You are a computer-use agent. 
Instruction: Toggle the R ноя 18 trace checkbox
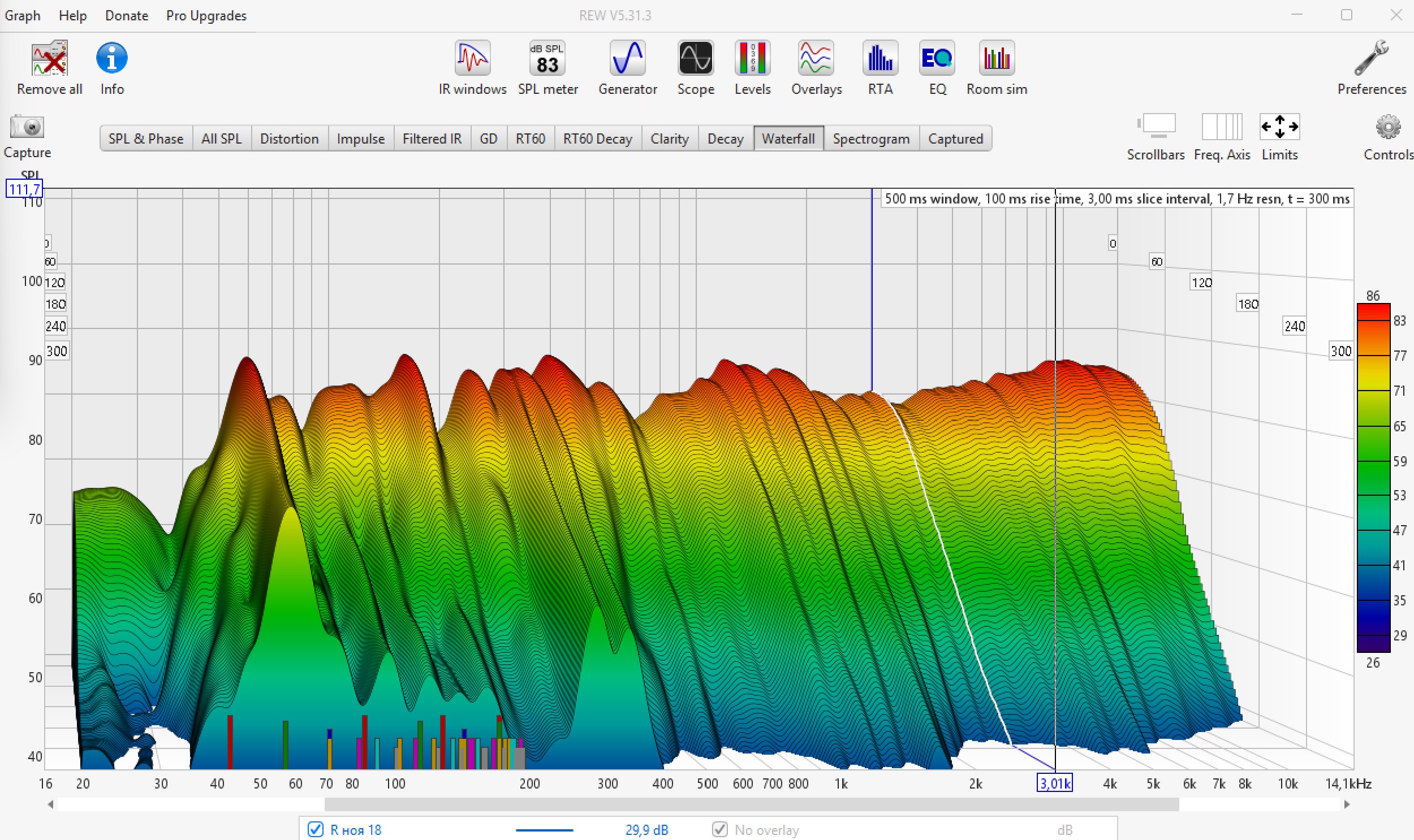click(316, 829)
